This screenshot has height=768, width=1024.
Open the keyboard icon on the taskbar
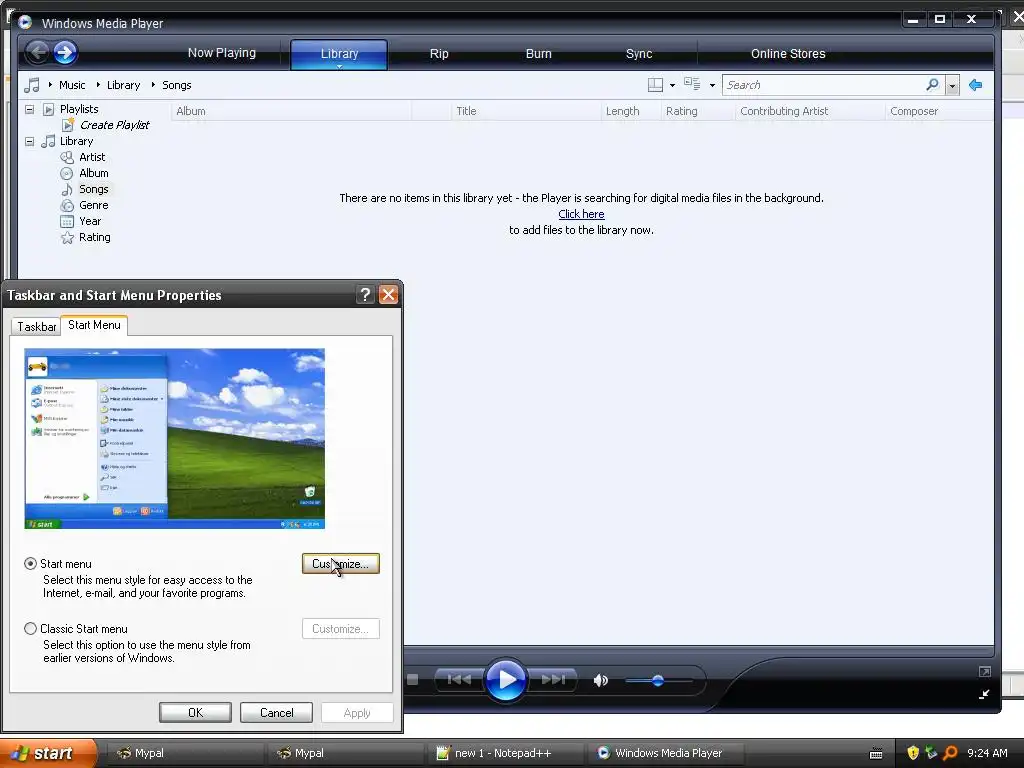coord(876,754)
